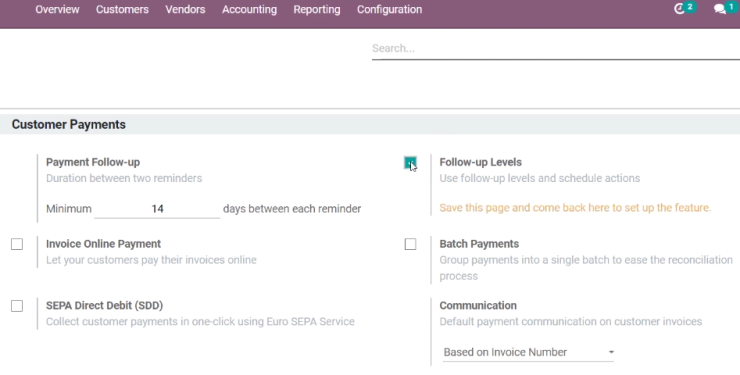Open the Accounting menu
Image resolution: width=740 pixels, height=375 pixels.
[249, 9]
